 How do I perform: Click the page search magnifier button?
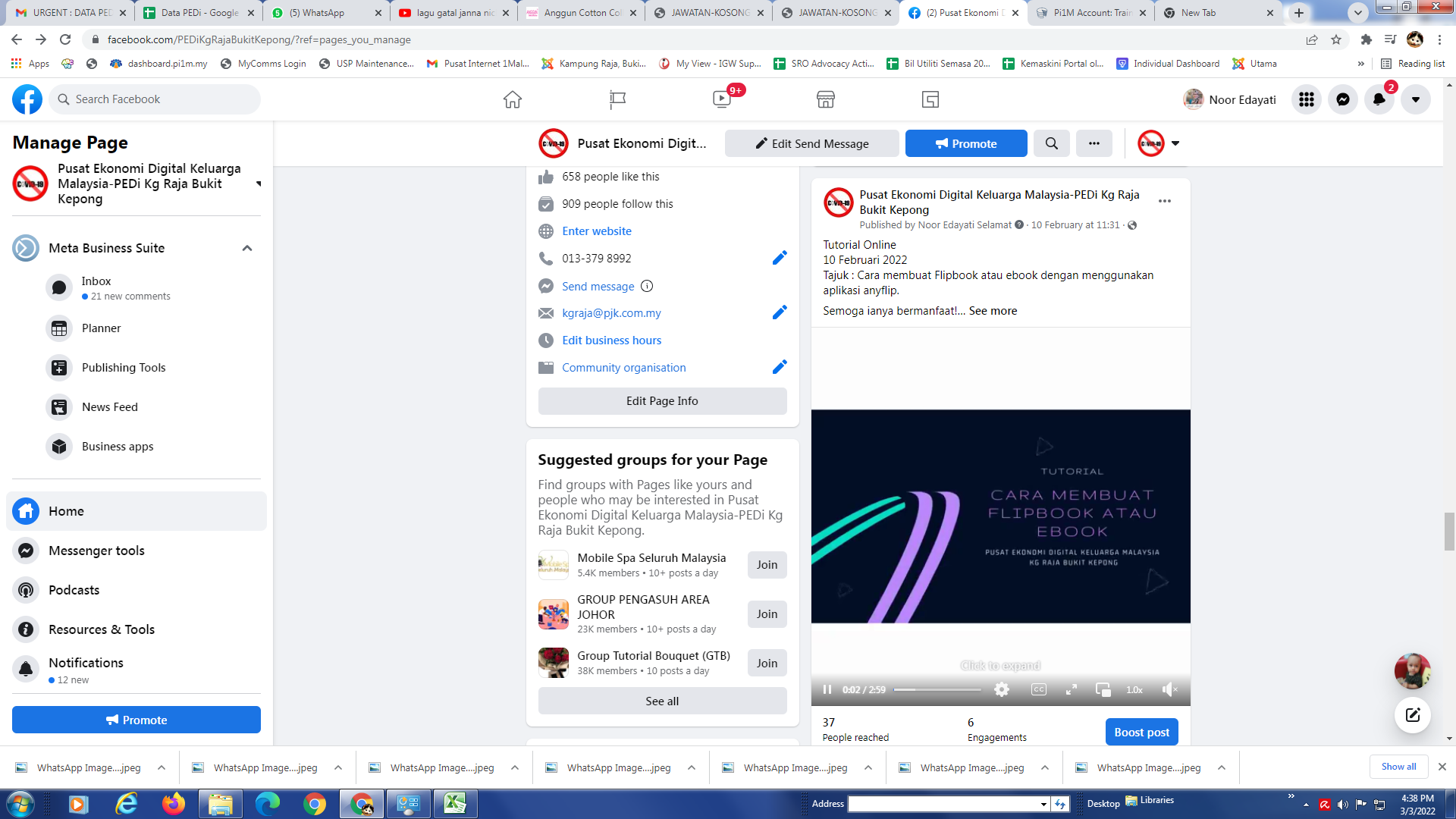click(x=1051, y=143)
